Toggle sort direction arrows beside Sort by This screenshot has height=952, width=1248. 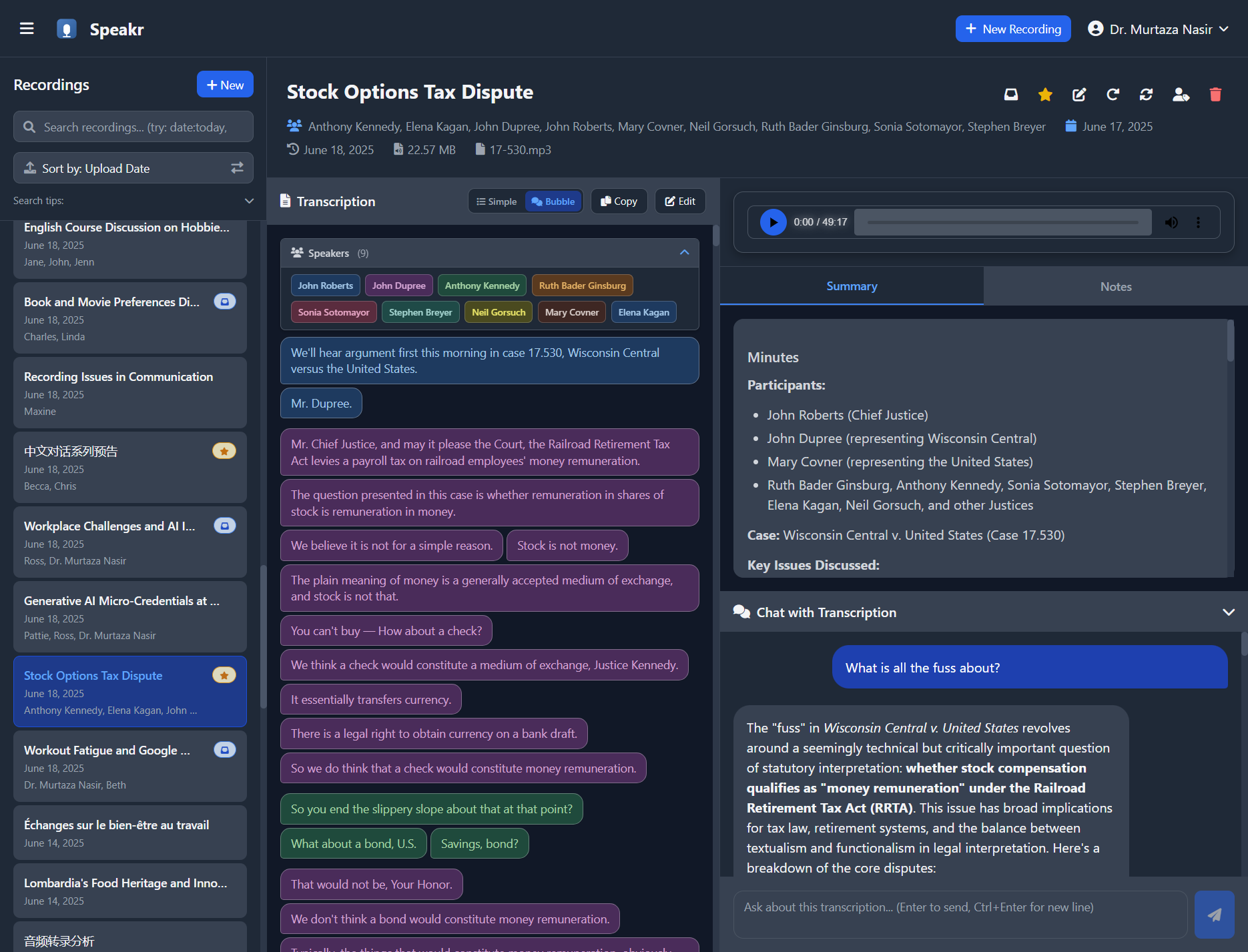237,168
